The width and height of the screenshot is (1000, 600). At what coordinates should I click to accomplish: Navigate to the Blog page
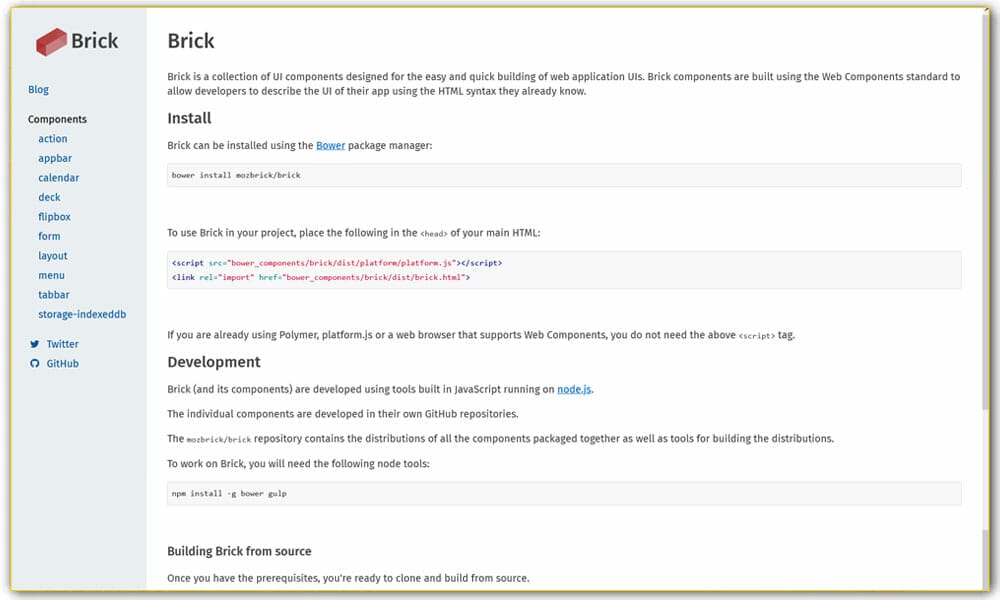pyautogui.click(x=38, y=89)
